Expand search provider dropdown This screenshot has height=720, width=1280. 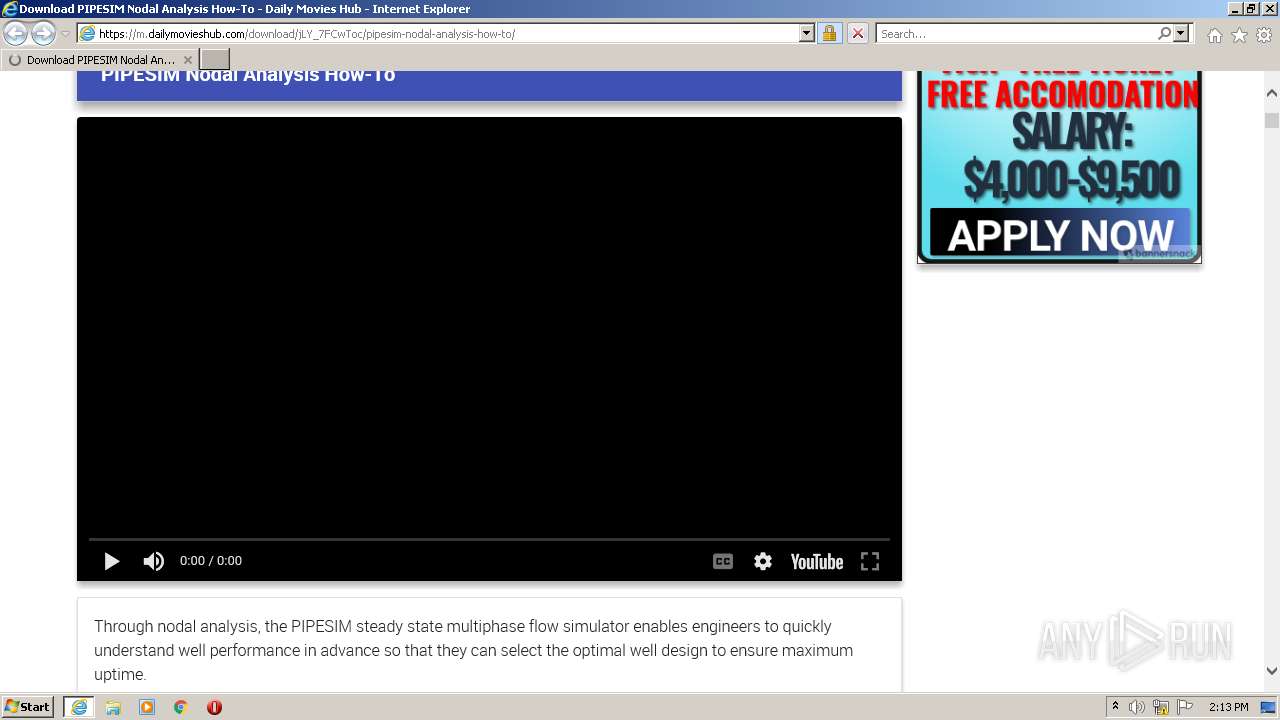coord(1181,33)
